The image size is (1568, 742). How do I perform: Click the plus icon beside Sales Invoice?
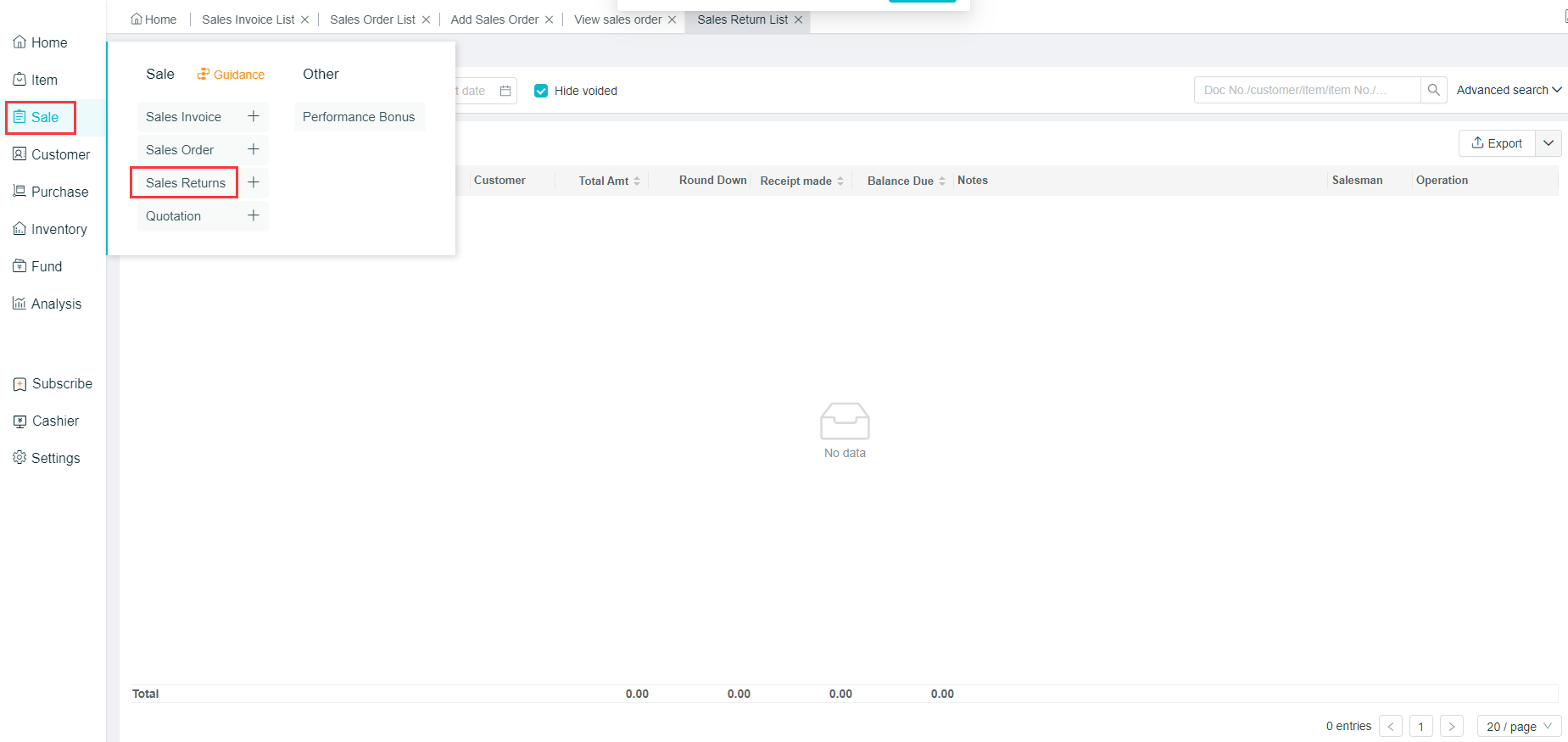[253, 116]
